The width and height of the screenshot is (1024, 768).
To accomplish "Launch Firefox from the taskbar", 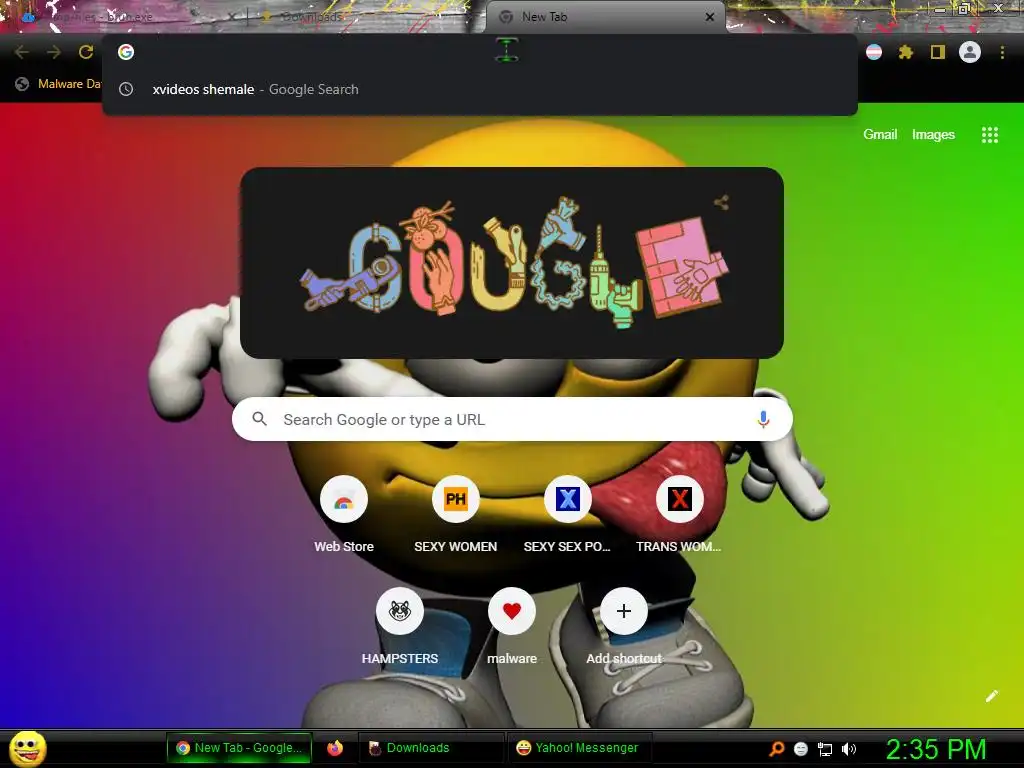I will coord(335,748).
